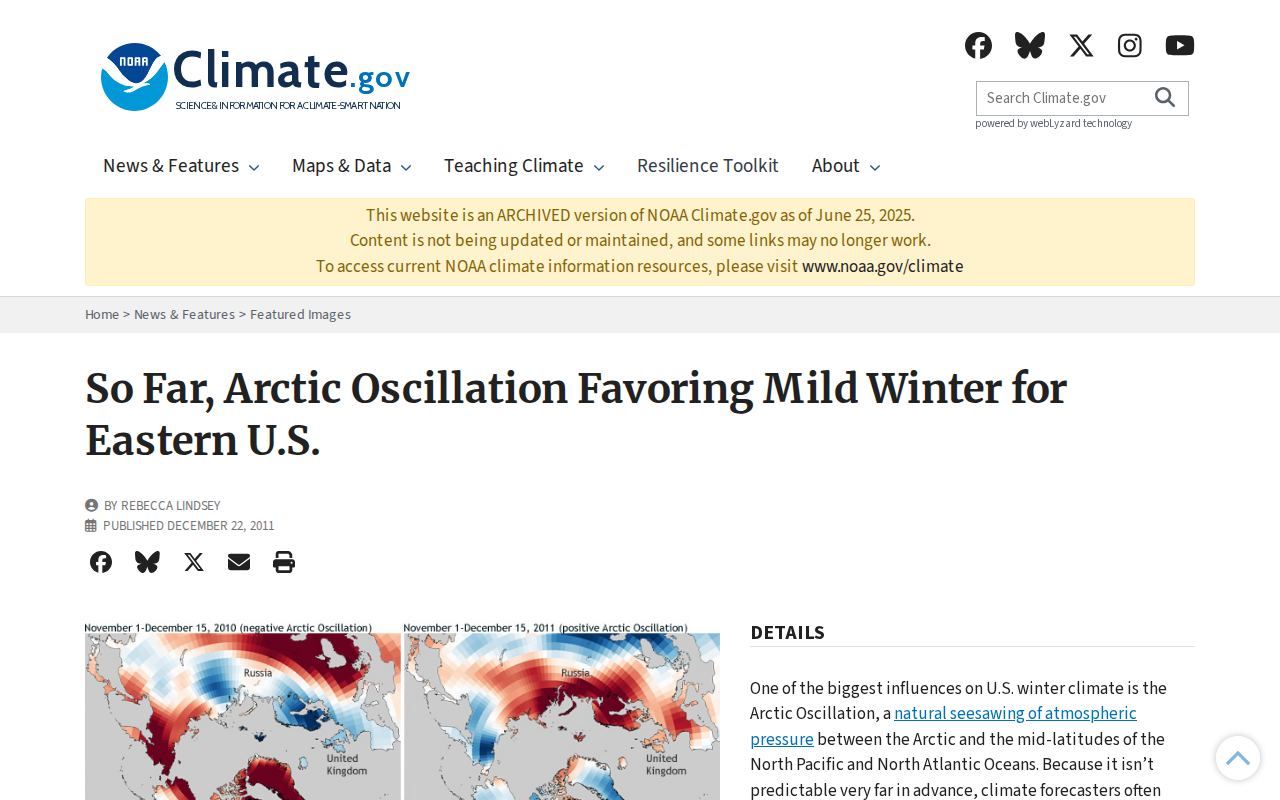Expand the Teaching Climate menu
Screen dimensions: 1280x800
pos(524,166)
